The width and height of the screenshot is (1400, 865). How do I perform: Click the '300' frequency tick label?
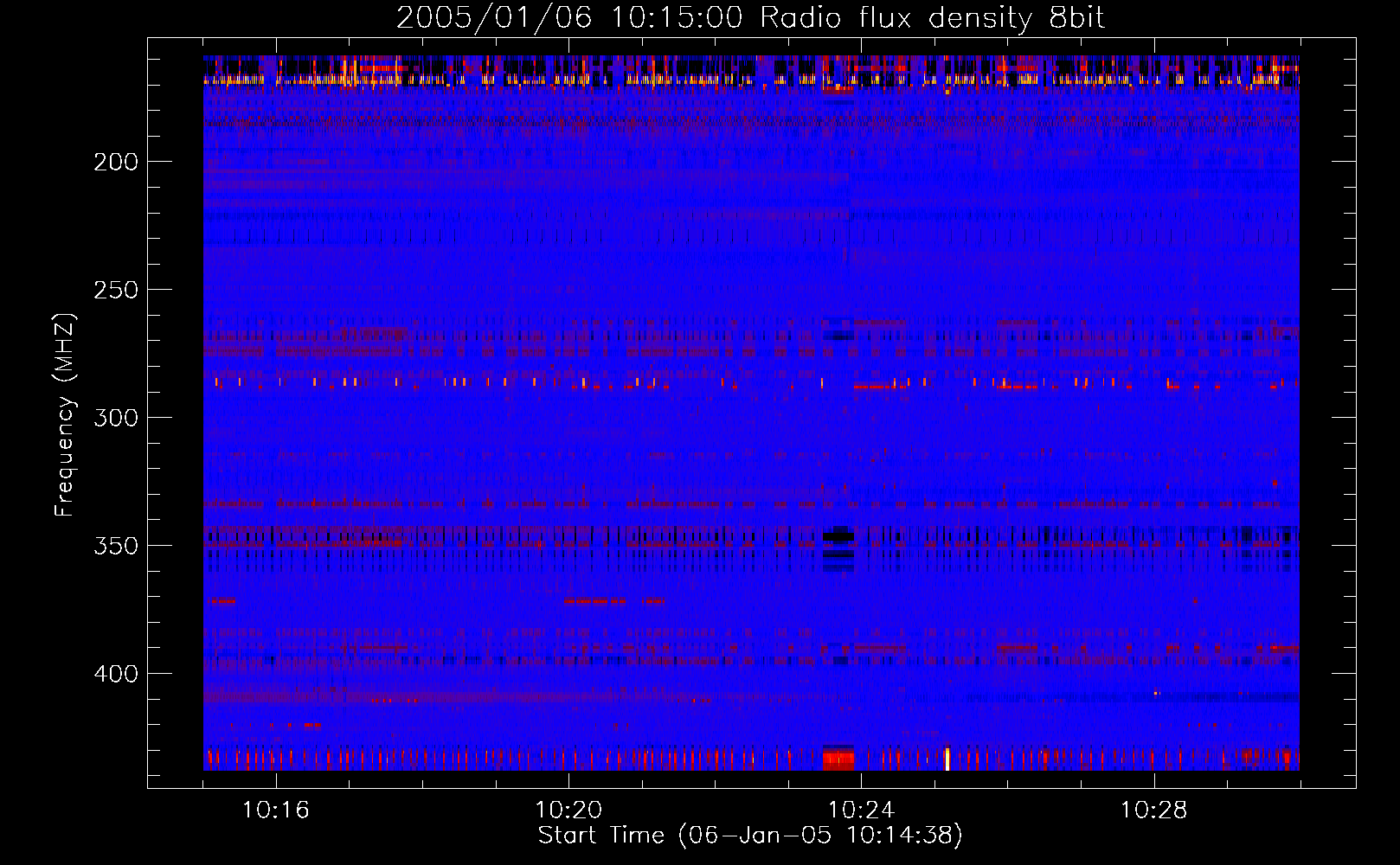pyautogui.click(x=116, y=418)
